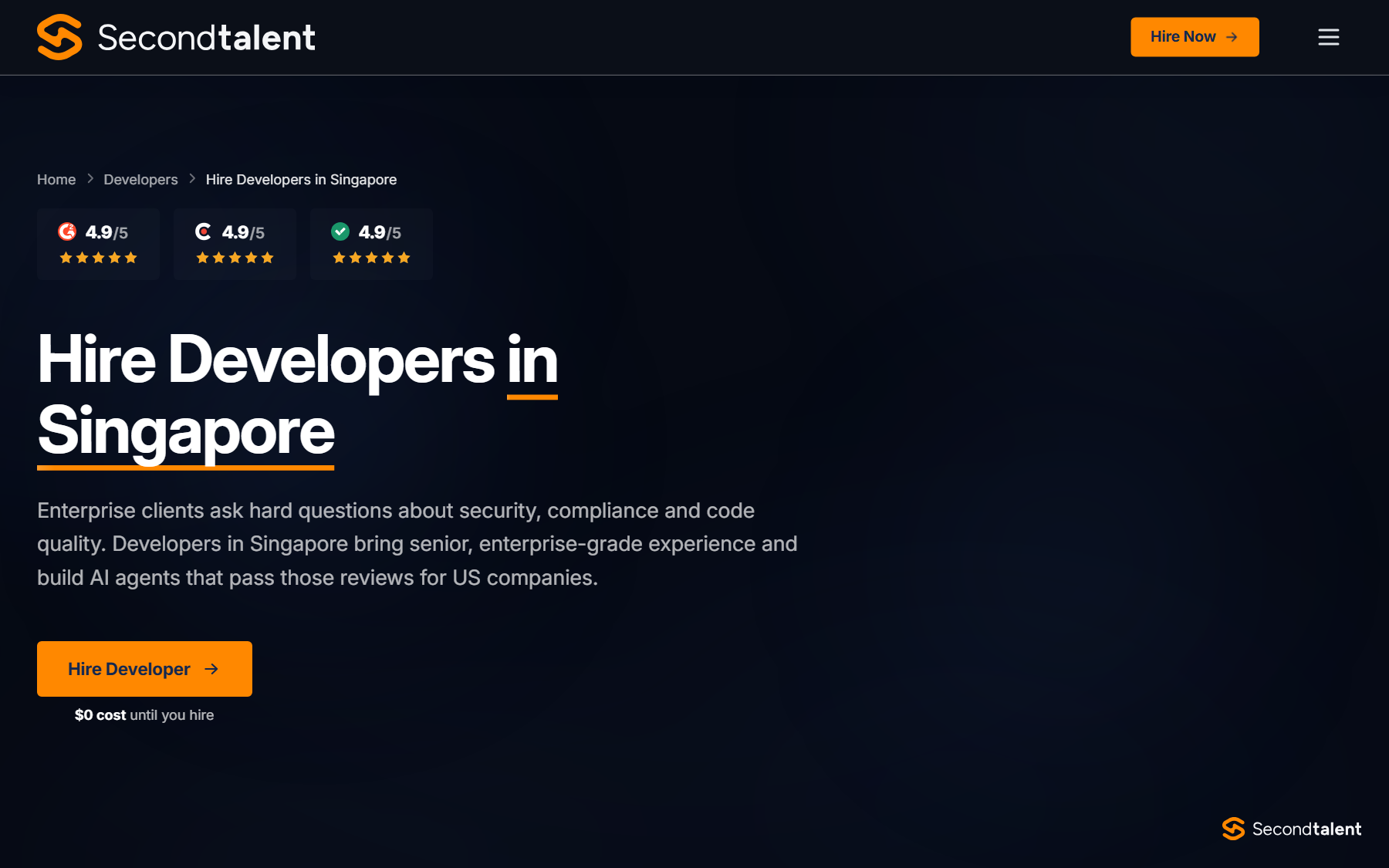1389x868 pixels.
Task: Click the 4.9/5 score next to G2 icon
Action: (x=106, y=232)
